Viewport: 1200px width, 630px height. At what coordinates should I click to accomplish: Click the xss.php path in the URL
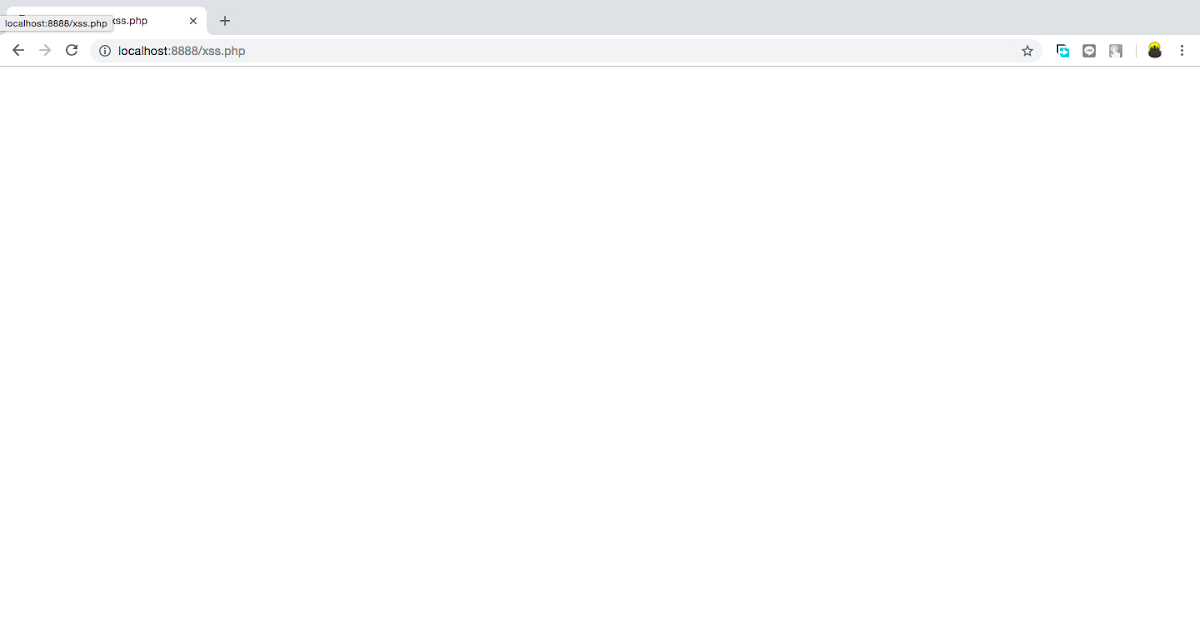[222, 51]
